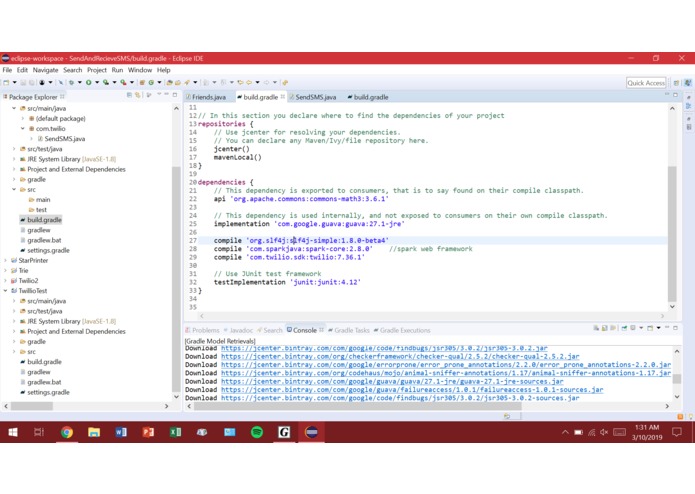The image size is (695, 494).
Task: Open the guava-27.1-jre-sources.jar link
Action: click(x=392, y=381)
